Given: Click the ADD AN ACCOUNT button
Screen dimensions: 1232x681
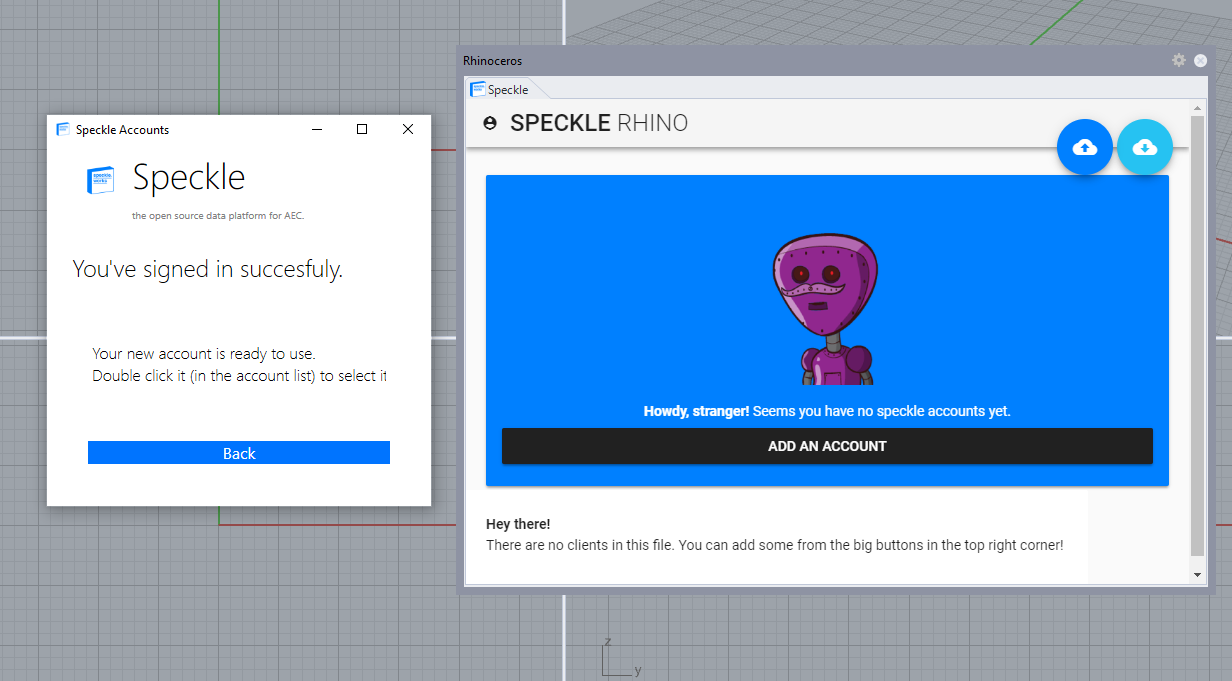Looking at the screenshot, I should tap(827, 446).
